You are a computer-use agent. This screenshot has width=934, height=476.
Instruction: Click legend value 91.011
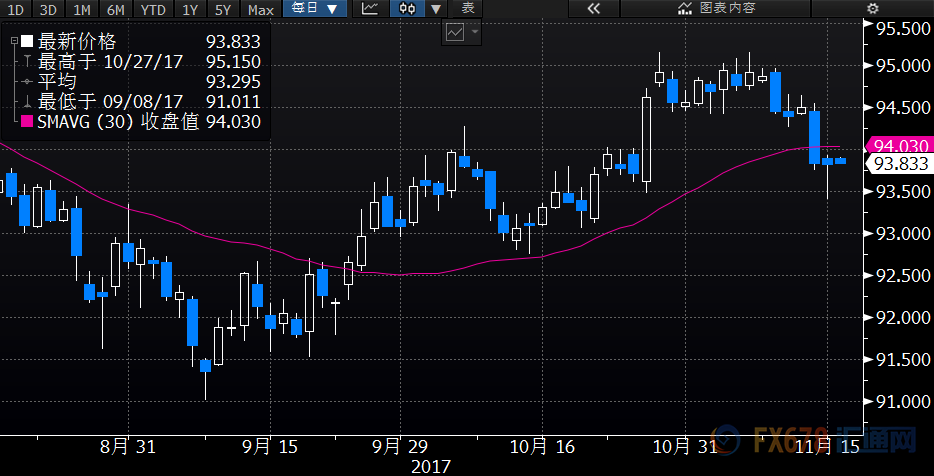coord(234,102)
